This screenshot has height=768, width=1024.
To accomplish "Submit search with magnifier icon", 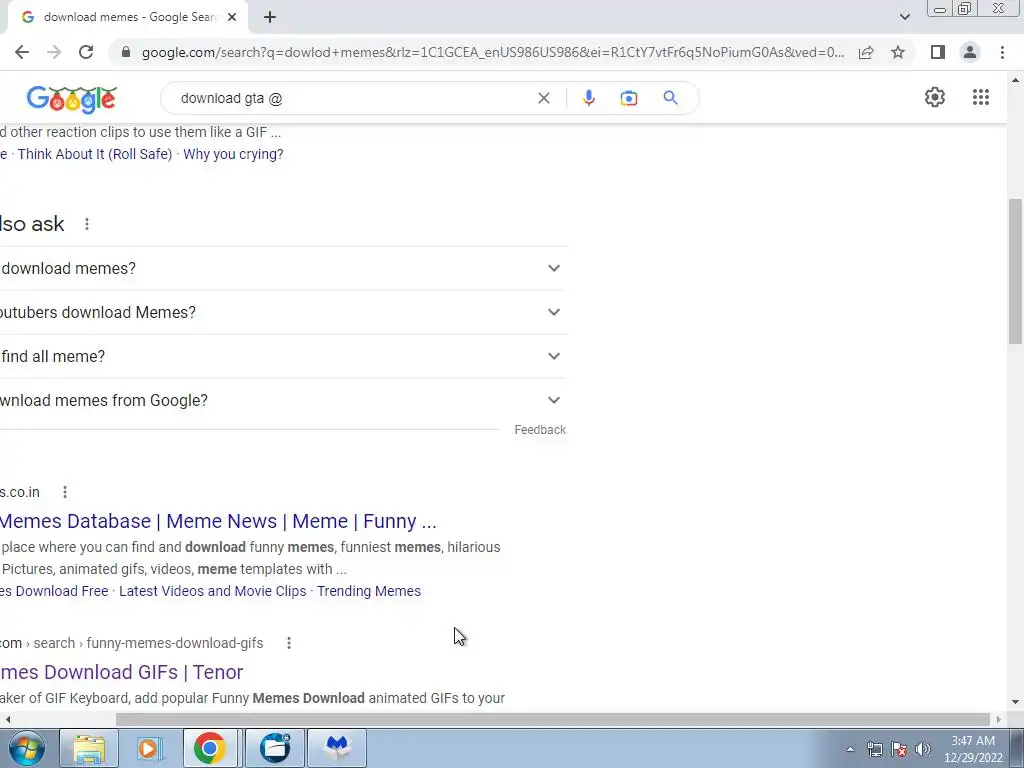I will [x=670, y=98].
